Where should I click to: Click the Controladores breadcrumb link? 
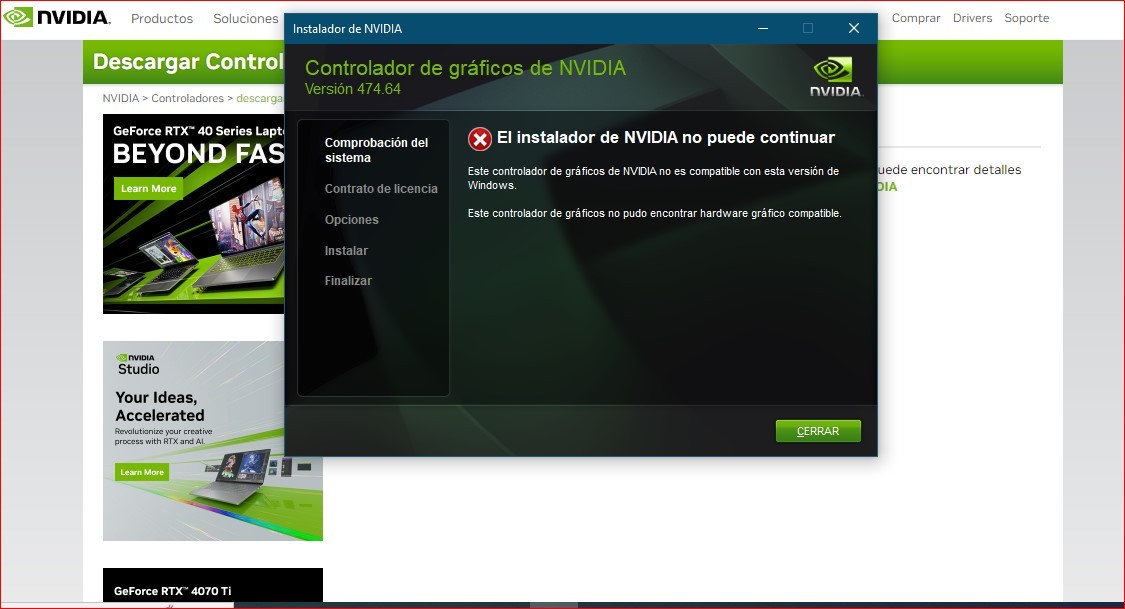coord(187,98)
